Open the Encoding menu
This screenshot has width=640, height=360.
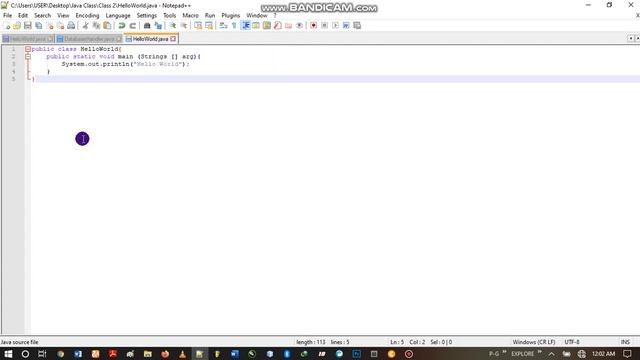(87, 16)
